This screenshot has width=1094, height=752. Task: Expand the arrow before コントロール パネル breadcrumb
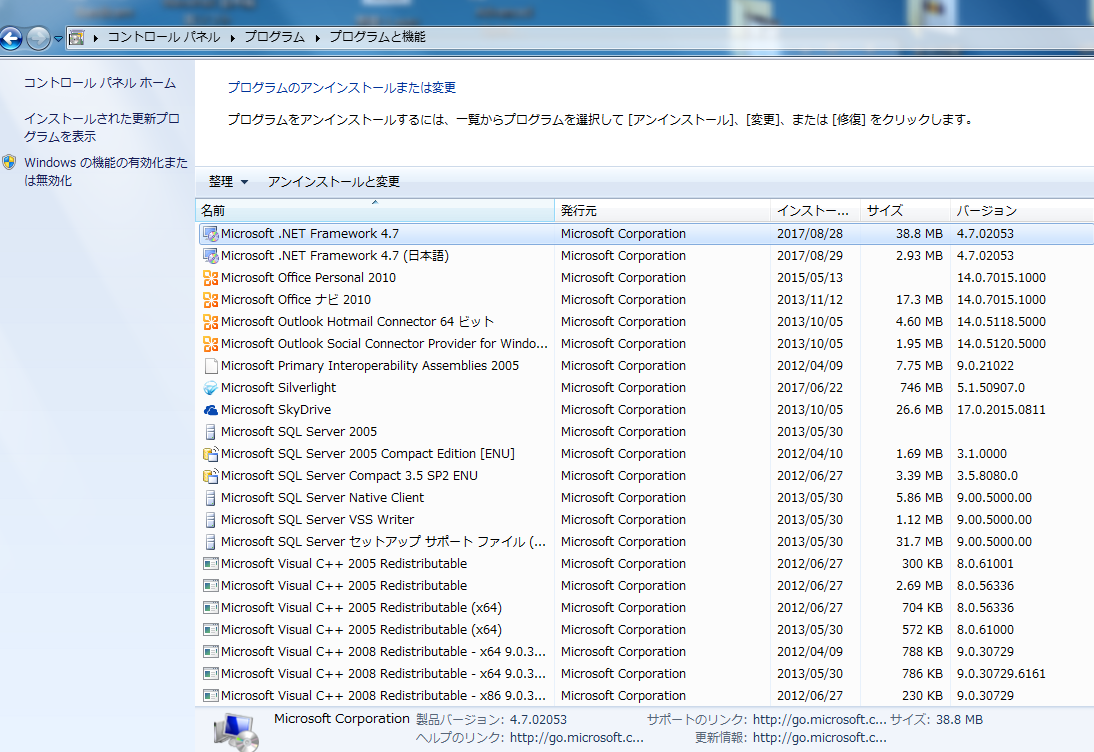point(96,38)
